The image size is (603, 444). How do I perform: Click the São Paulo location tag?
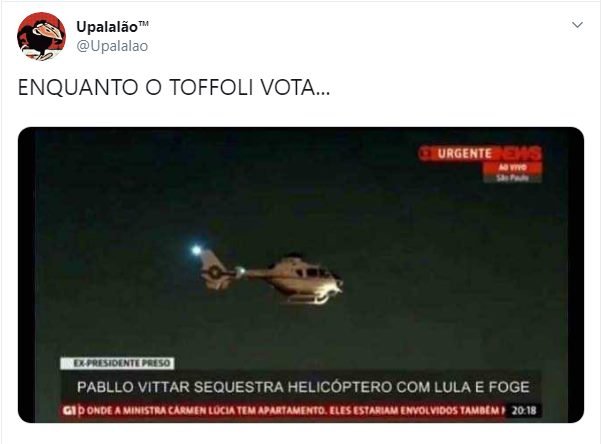coord(513,178)
